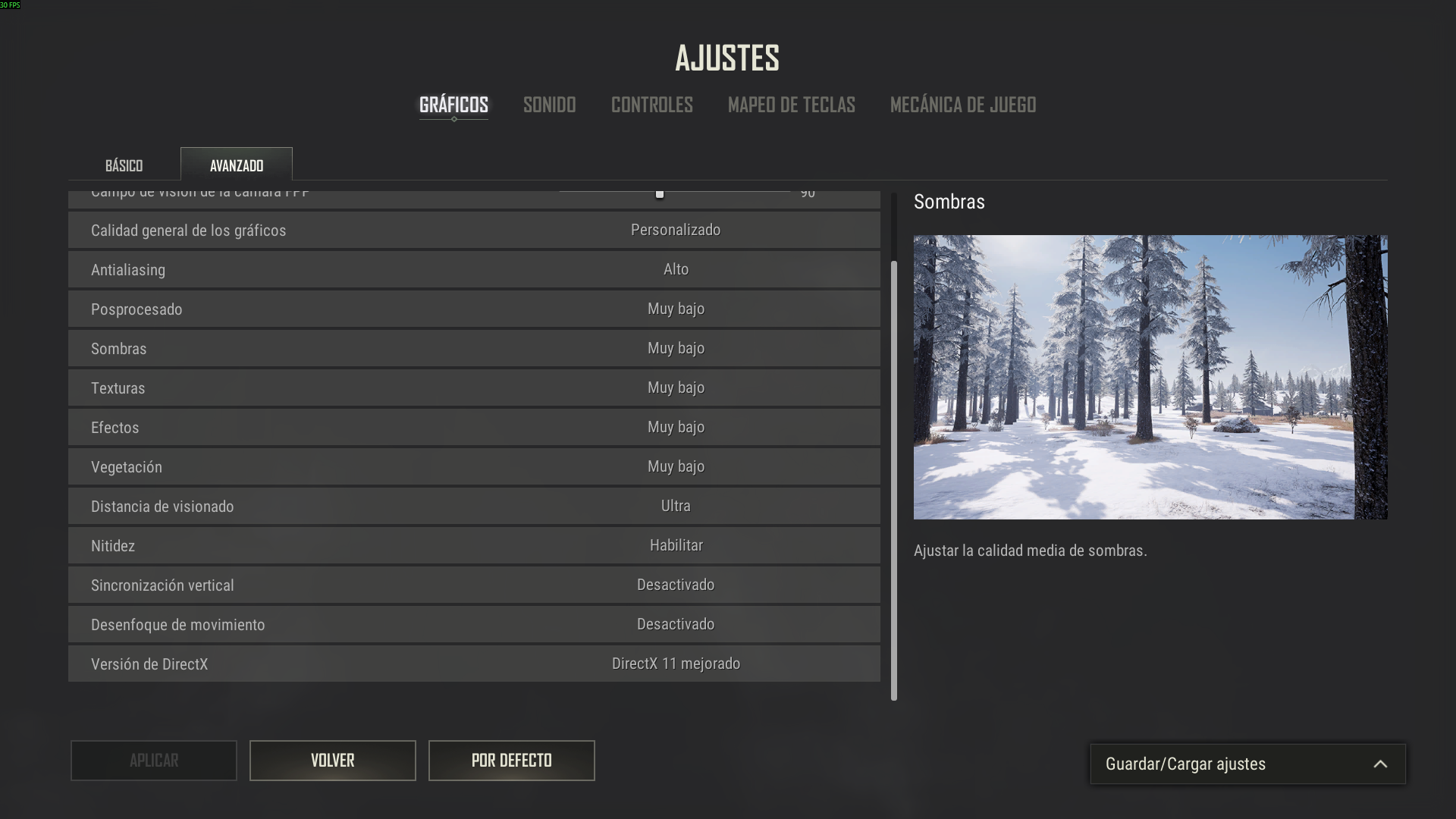The width and height of the screenshot is (1456, 819).
Task: Expand the Guardar/Cargar ajustes chevron
Action: (1379, 764)
